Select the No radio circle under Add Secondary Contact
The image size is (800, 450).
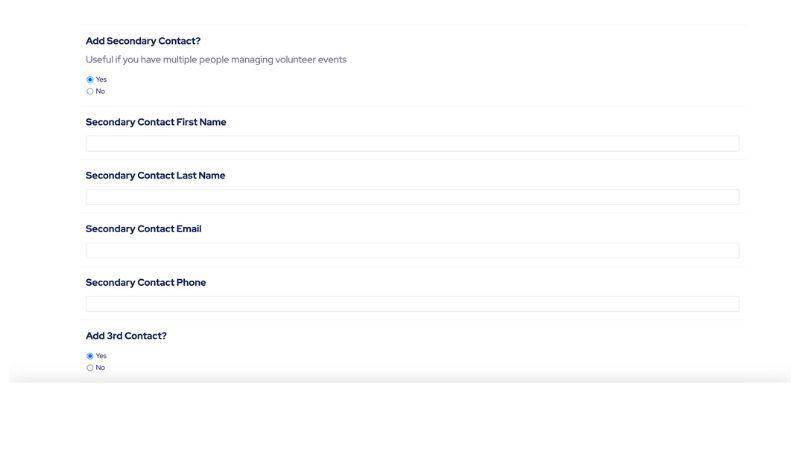coord(90,91)
